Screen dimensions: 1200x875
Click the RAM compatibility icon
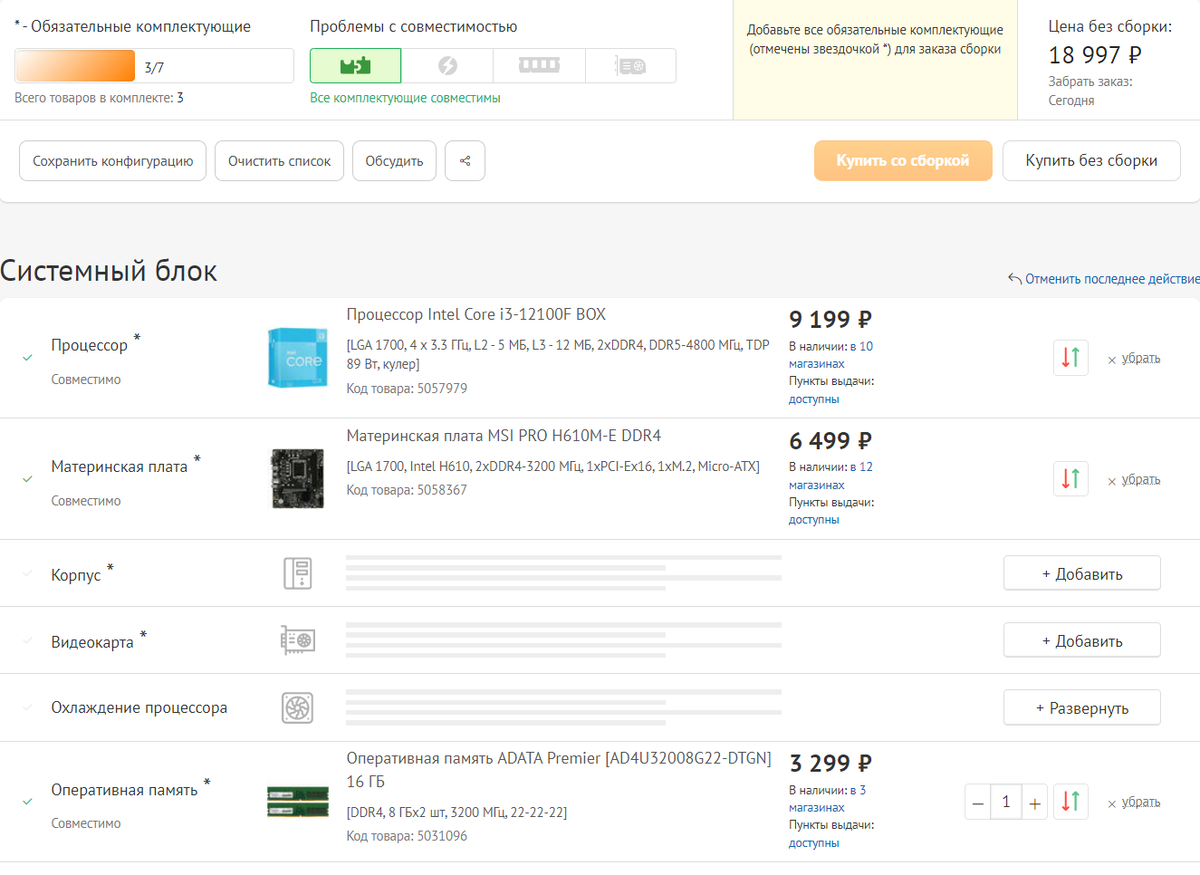[538, 66]
